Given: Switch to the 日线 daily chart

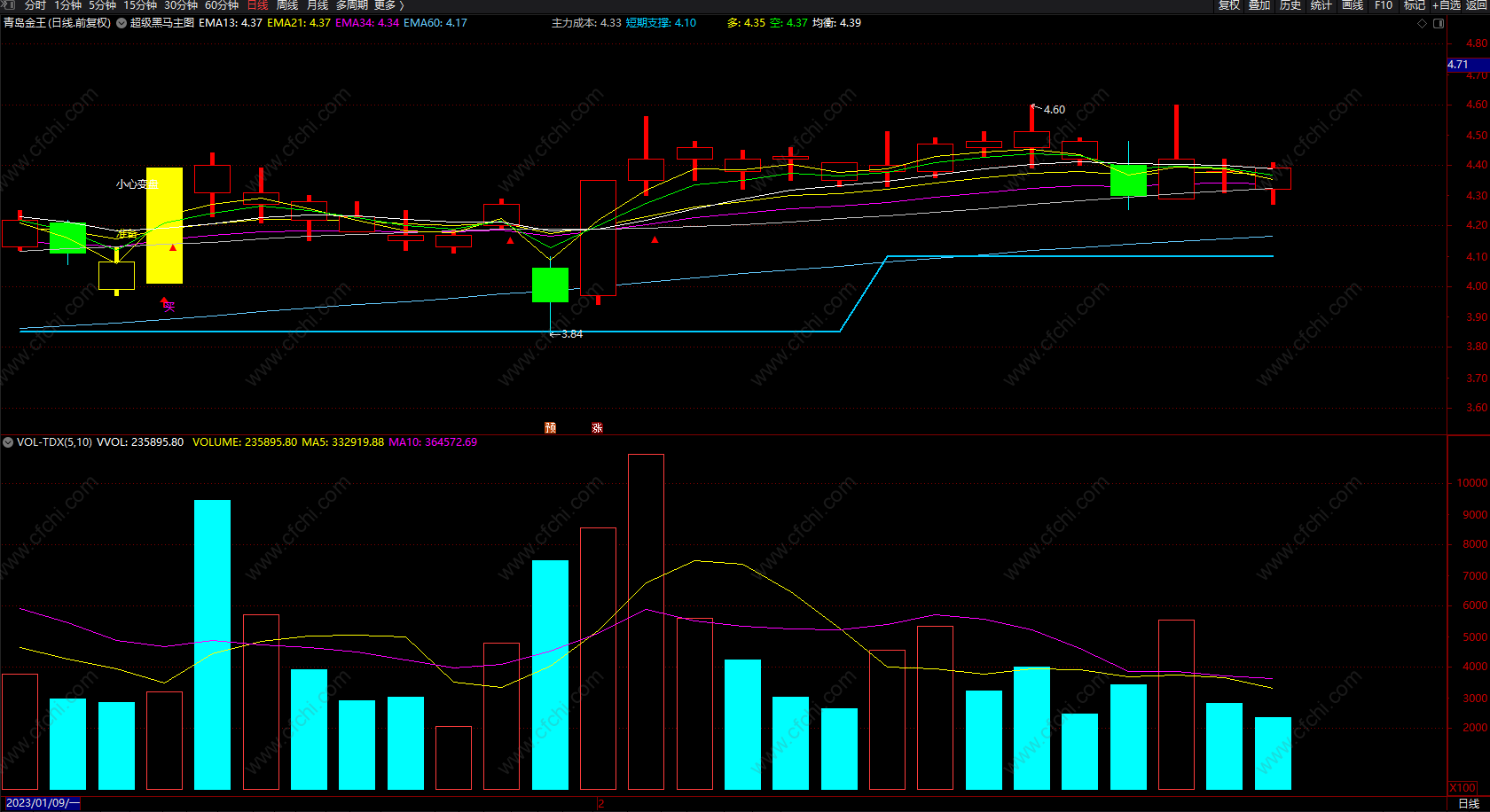Looking at the screenshot, I should (257, 5).
